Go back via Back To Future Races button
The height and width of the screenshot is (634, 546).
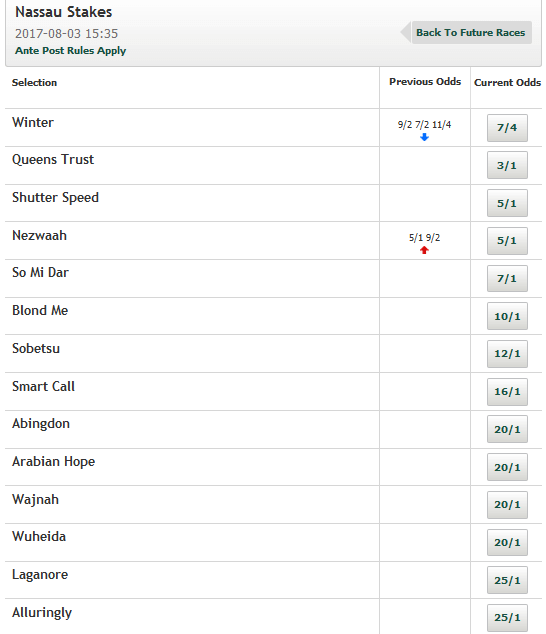tap(471, 32)
